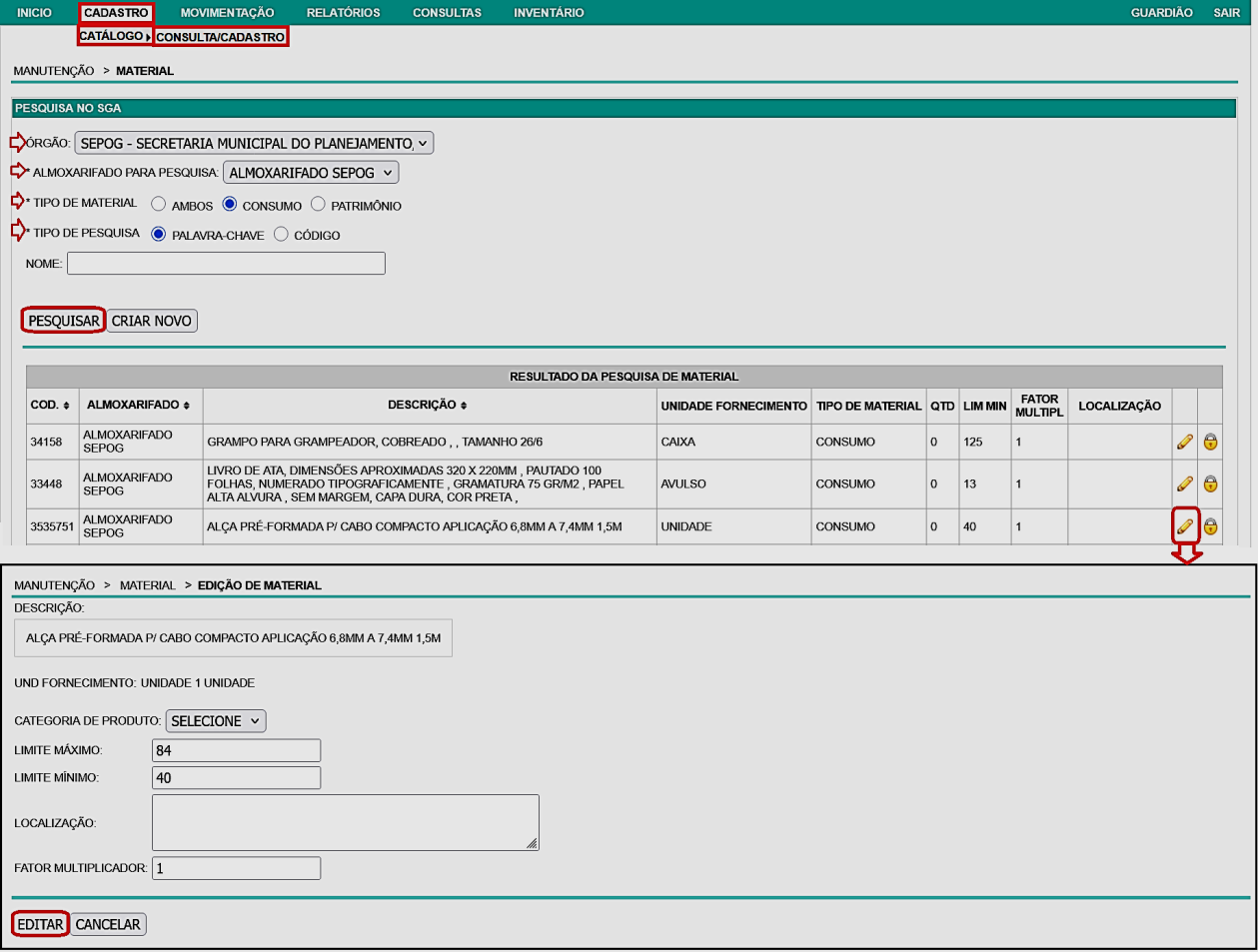Select CONSUMO material type radio
Viewport: 1258px width, 952px height.
tap(230, 204)
